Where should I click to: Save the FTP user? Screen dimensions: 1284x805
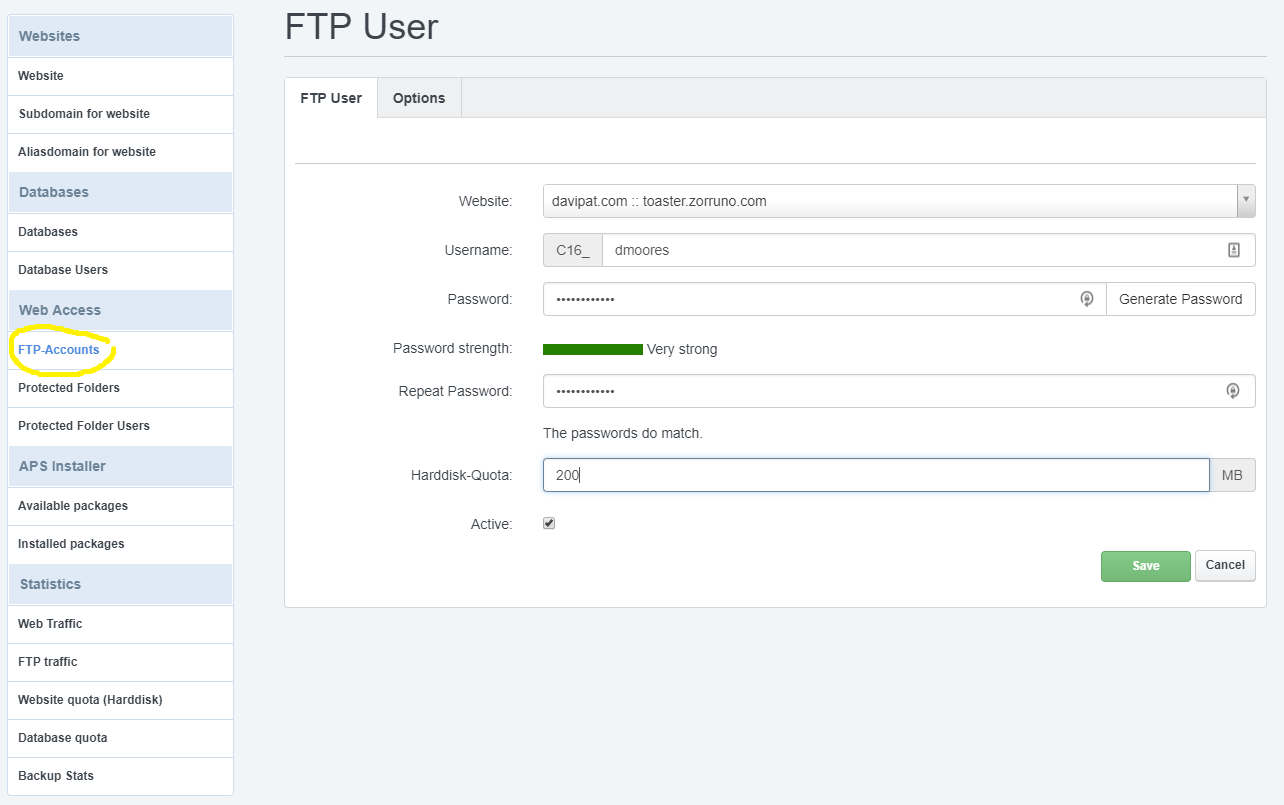[x=1146, y=566]
